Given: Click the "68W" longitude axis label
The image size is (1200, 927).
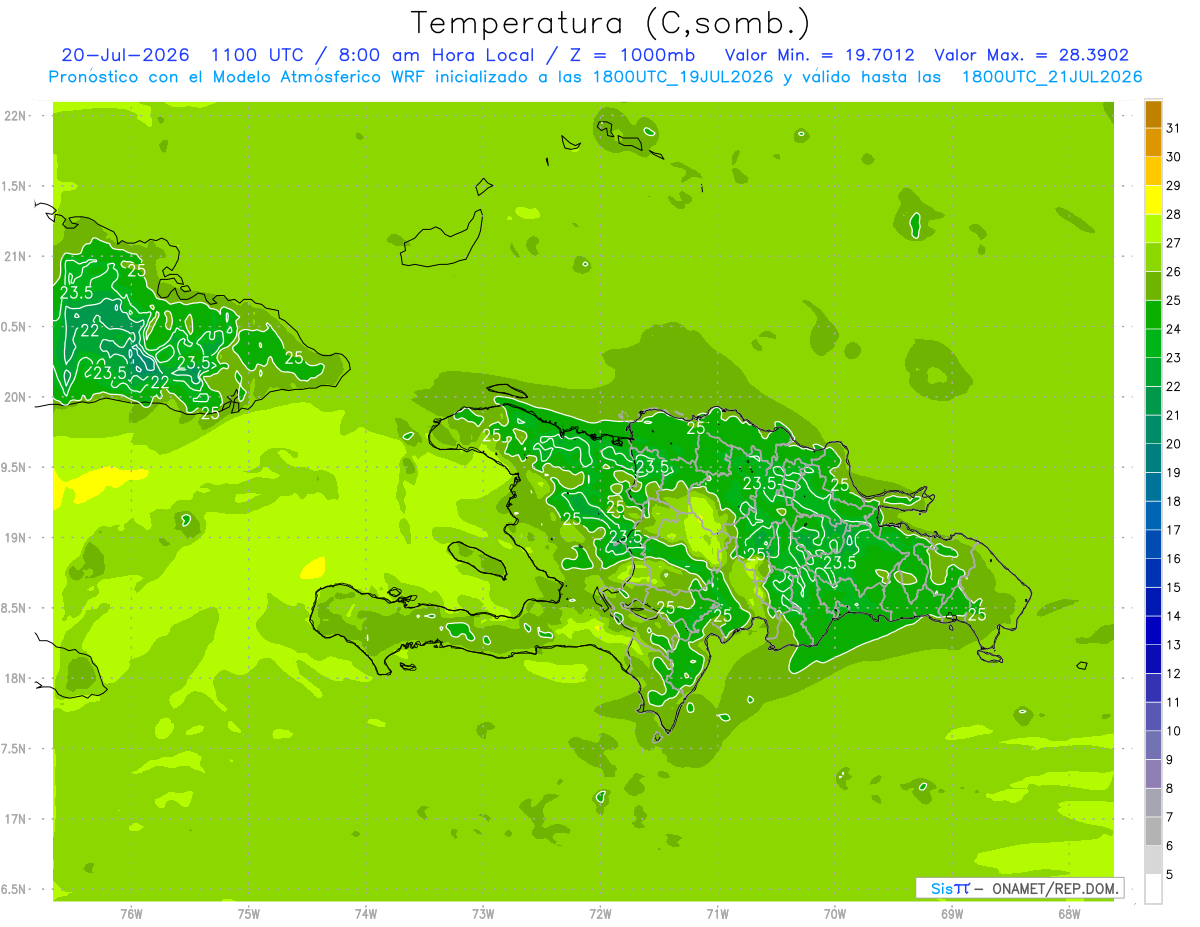Looking at the screenshot, I should [1069, 914].
